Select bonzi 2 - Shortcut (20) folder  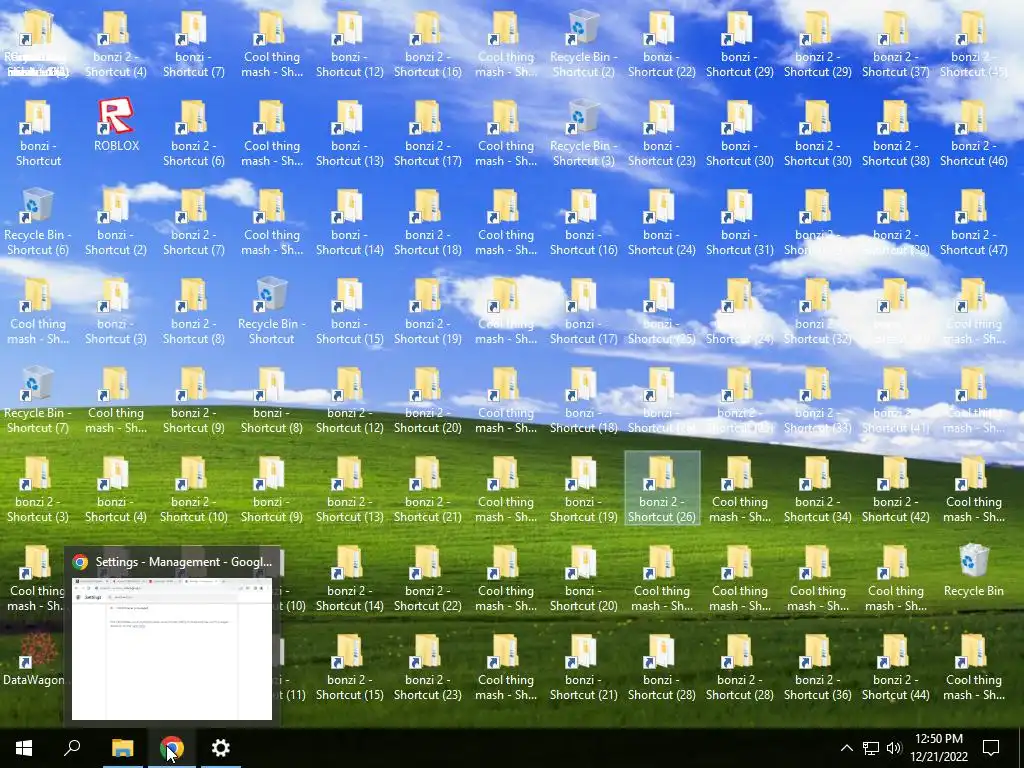[x=428, y=400]
